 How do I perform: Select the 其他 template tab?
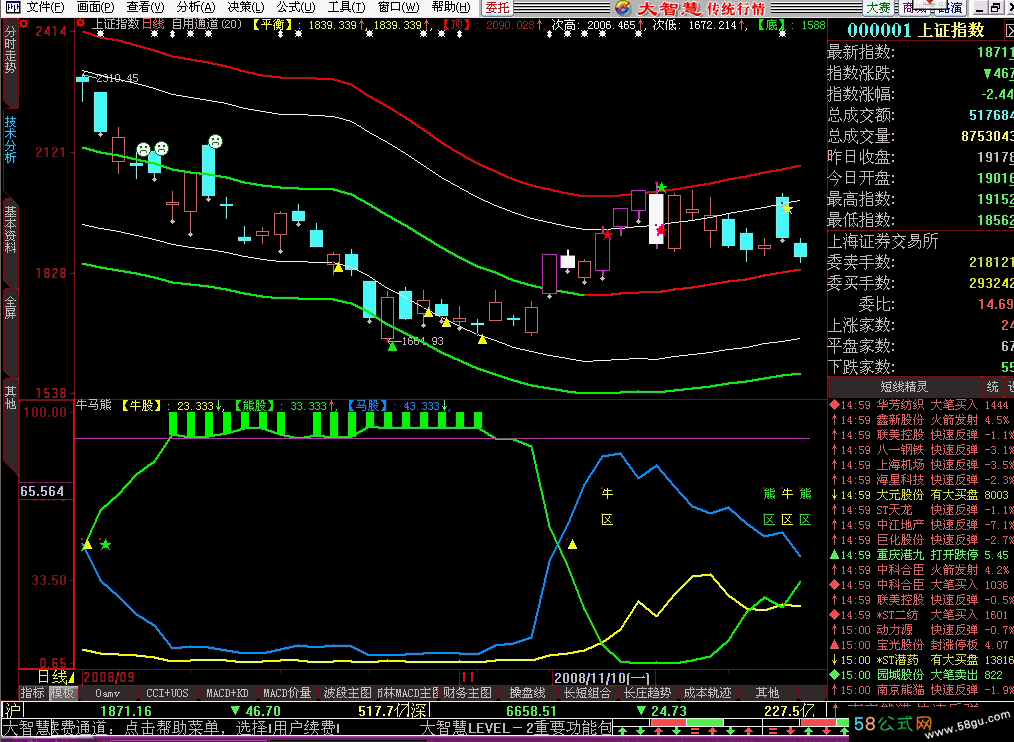click(768, 693)
